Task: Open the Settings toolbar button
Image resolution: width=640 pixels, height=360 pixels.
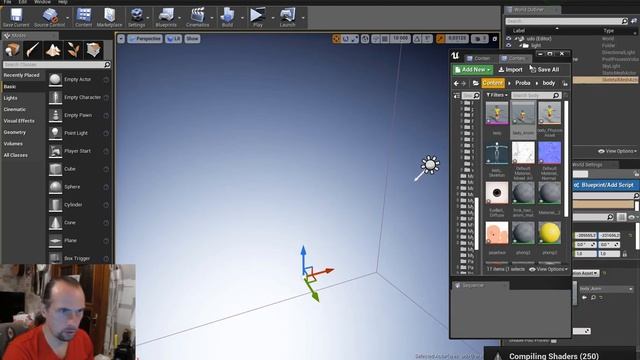Action: [x=136, y=17]
